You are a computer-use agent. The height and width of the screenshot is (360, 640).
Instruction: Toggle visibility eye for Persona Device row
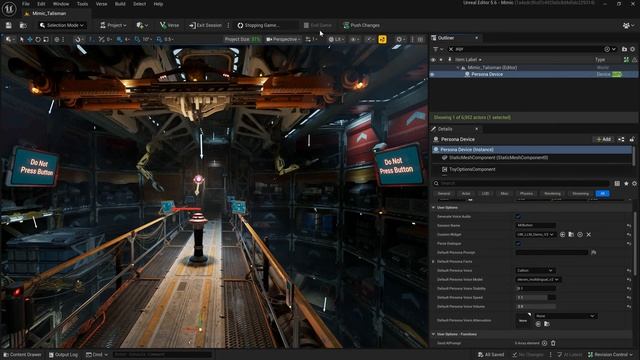click(433, 74)
